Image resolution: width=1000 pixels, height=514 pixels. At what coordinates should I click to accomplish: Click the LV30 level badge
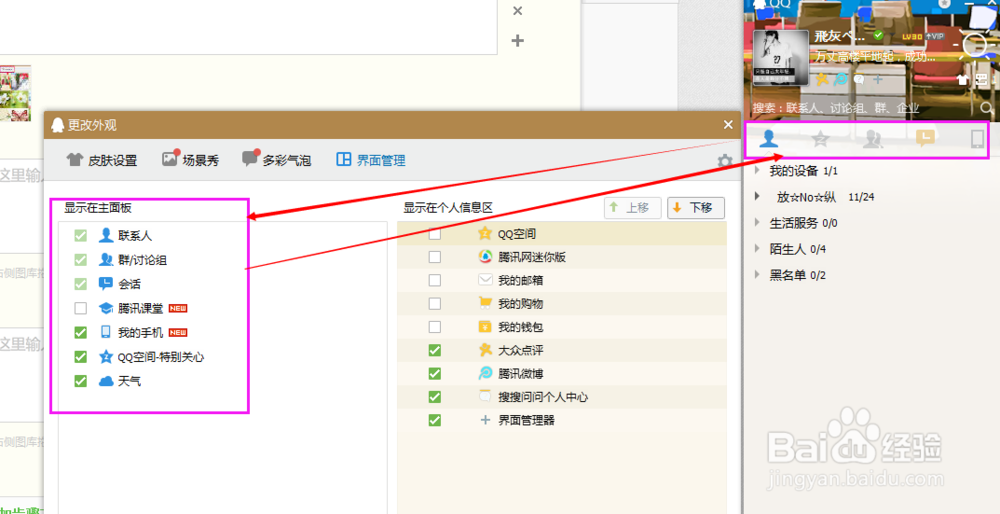point(911,36)
